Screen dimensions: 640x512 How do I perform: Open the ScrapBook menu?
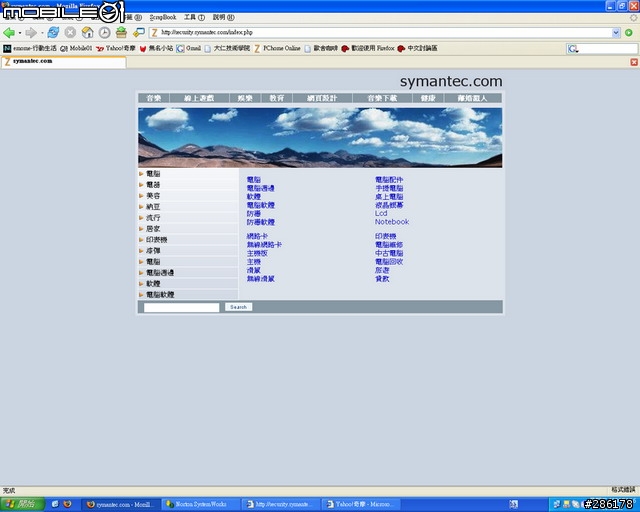pos(163,18)
